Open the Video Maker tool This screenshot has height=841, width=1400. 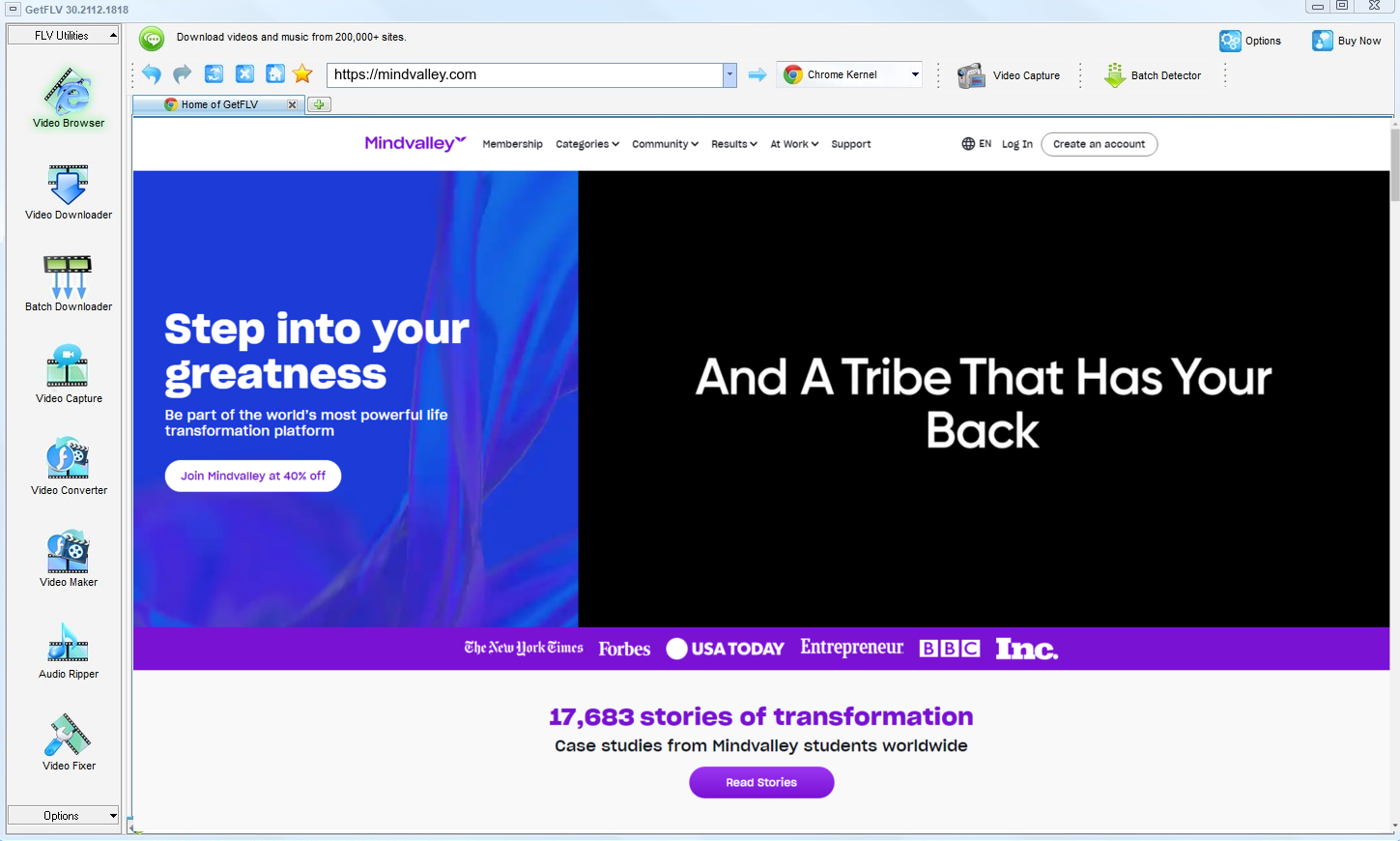[x=69, y=558]
